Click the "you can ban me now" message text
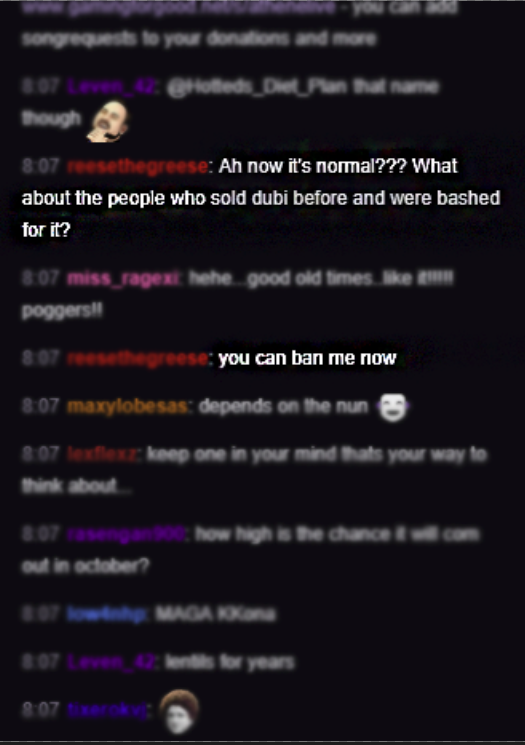Screen dimensions: 525x745 coord(307,358)
